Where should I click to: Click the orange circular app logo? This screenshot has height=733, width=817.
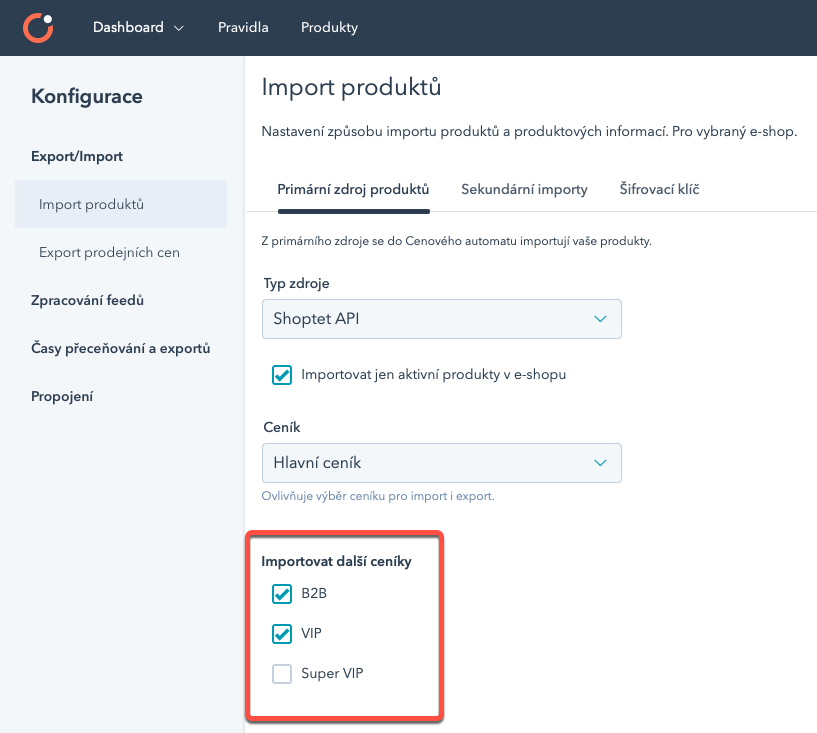tap(38, 27)
